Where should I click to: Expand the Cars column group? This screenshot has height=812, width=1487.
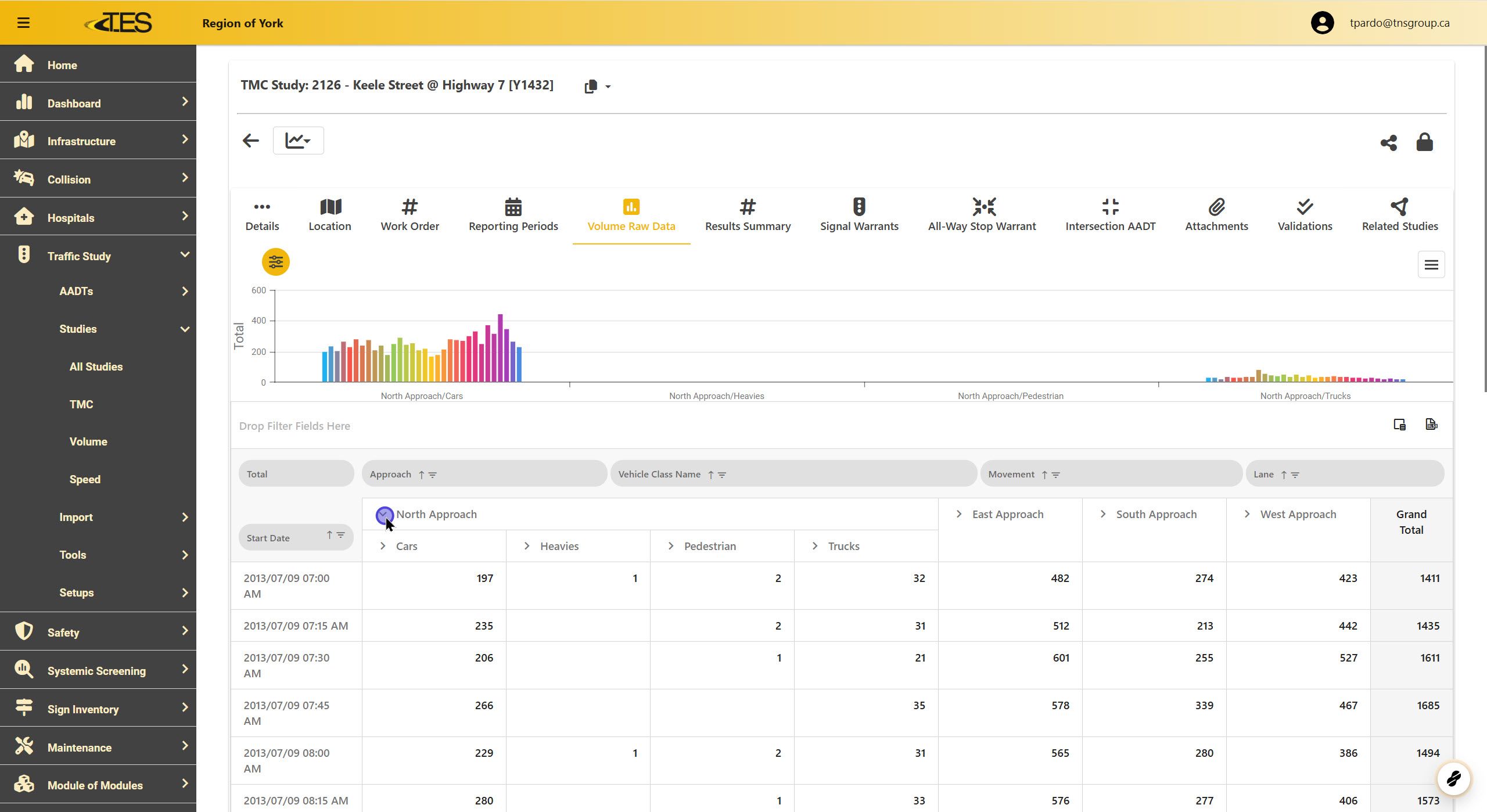tap(383, 546)
